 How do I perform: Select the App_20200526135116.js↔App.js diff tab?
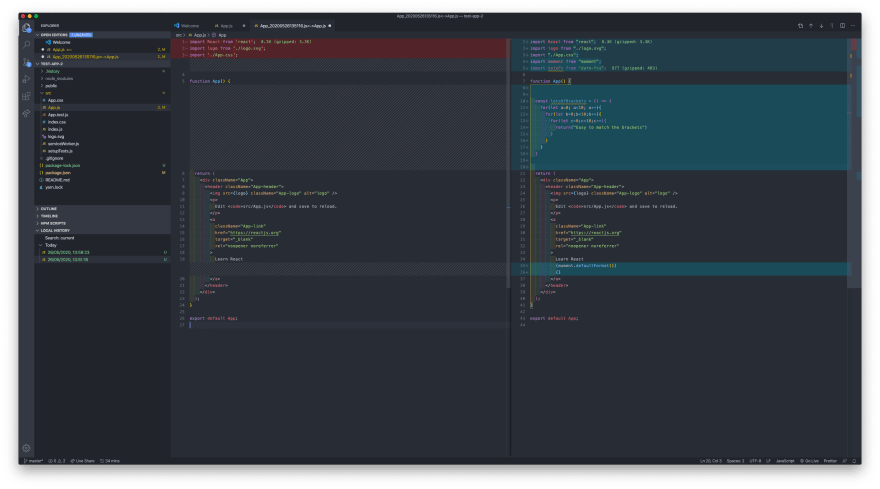tap(290, 26)
